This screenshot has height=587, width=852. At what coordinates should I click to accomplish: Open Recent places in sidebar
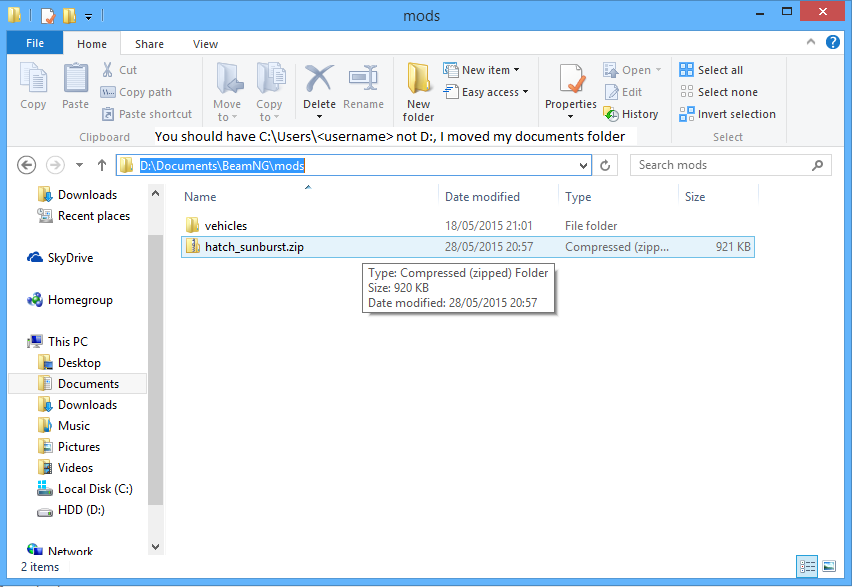[x=84, y=216]
